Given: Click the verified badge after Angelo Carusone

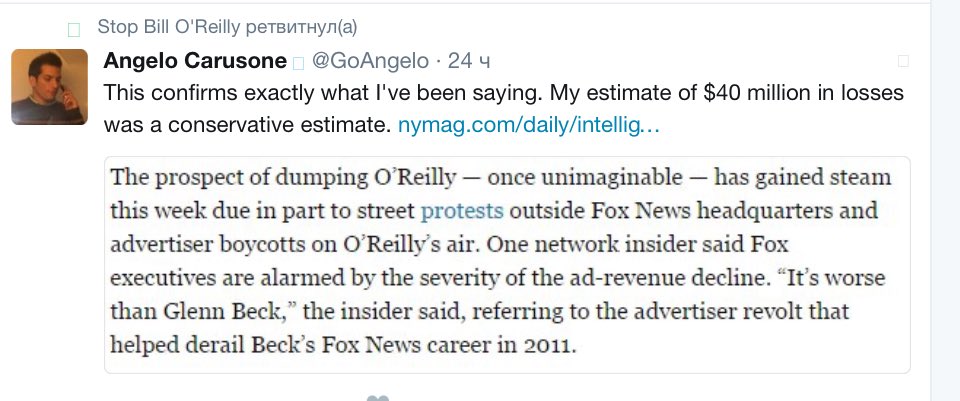Looking at the screenshot, I should pos(298,63).
